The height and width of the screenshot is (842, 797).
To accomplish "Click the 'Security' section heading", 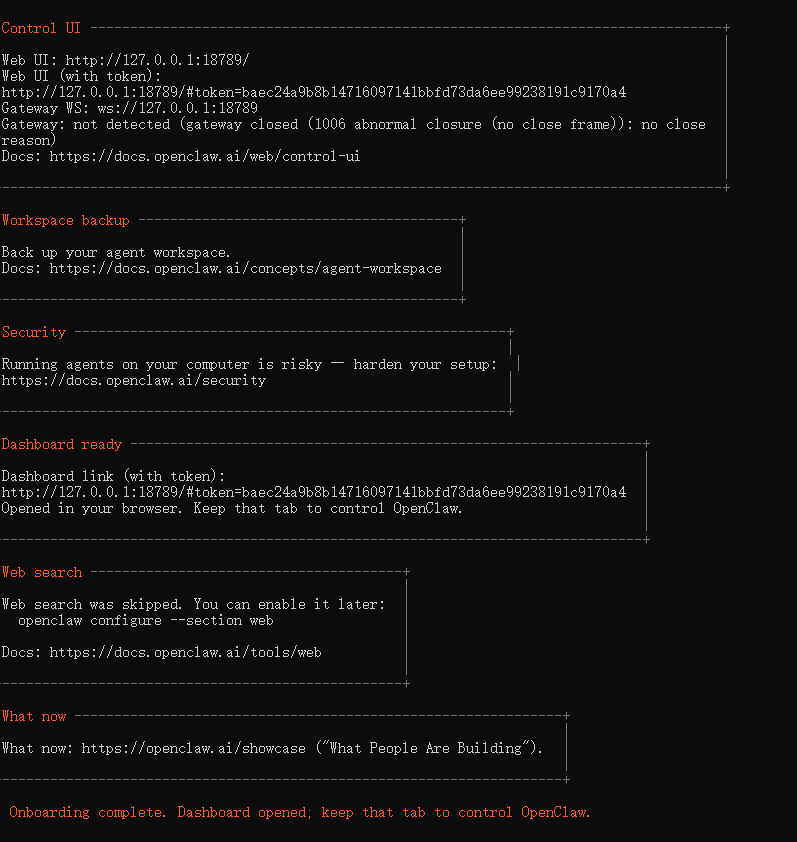I will pyautogui.click(x=34, y=332).
